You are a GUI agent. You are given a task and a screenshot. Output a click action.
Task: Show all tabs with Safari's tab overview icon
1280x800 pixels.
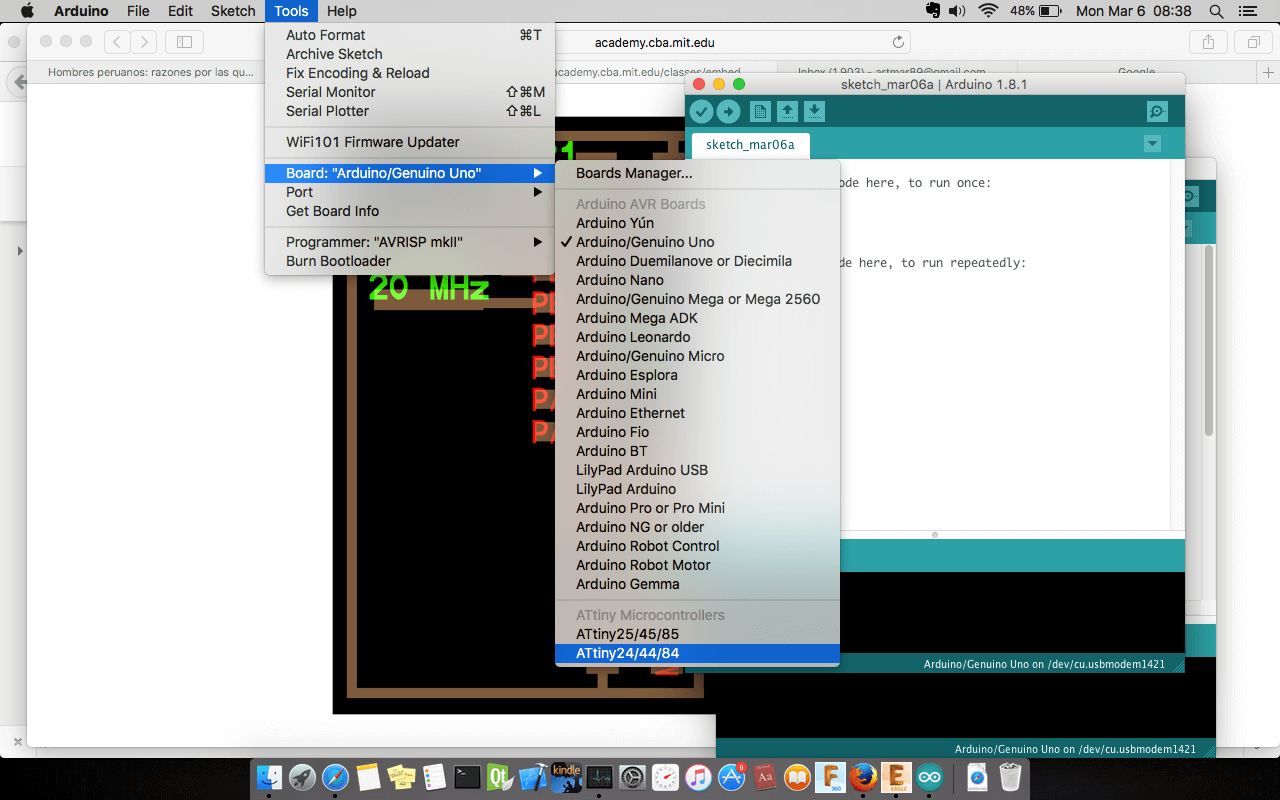1253,42
